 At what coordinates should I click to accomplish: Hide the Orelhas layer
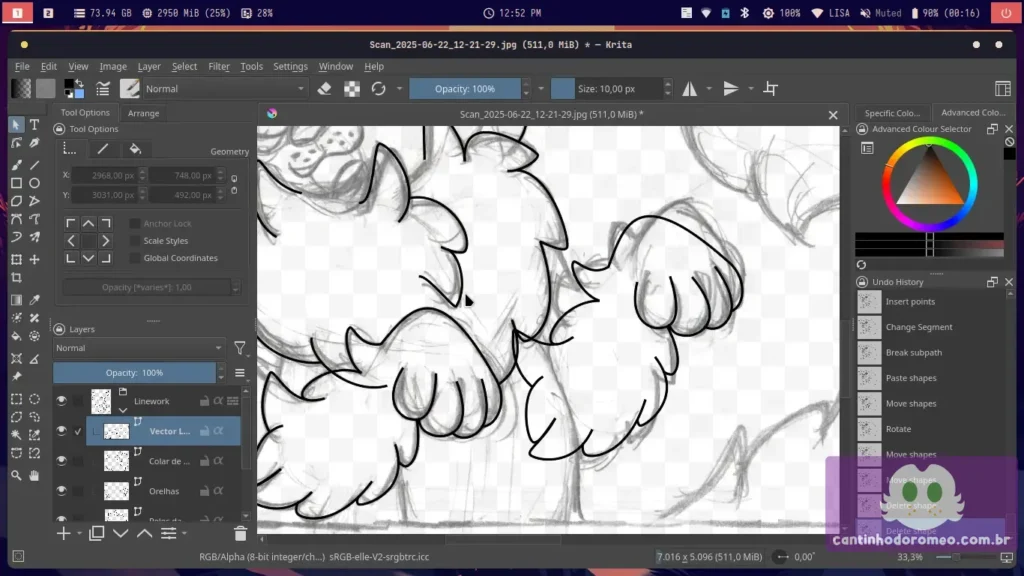[x=61, y=491]
